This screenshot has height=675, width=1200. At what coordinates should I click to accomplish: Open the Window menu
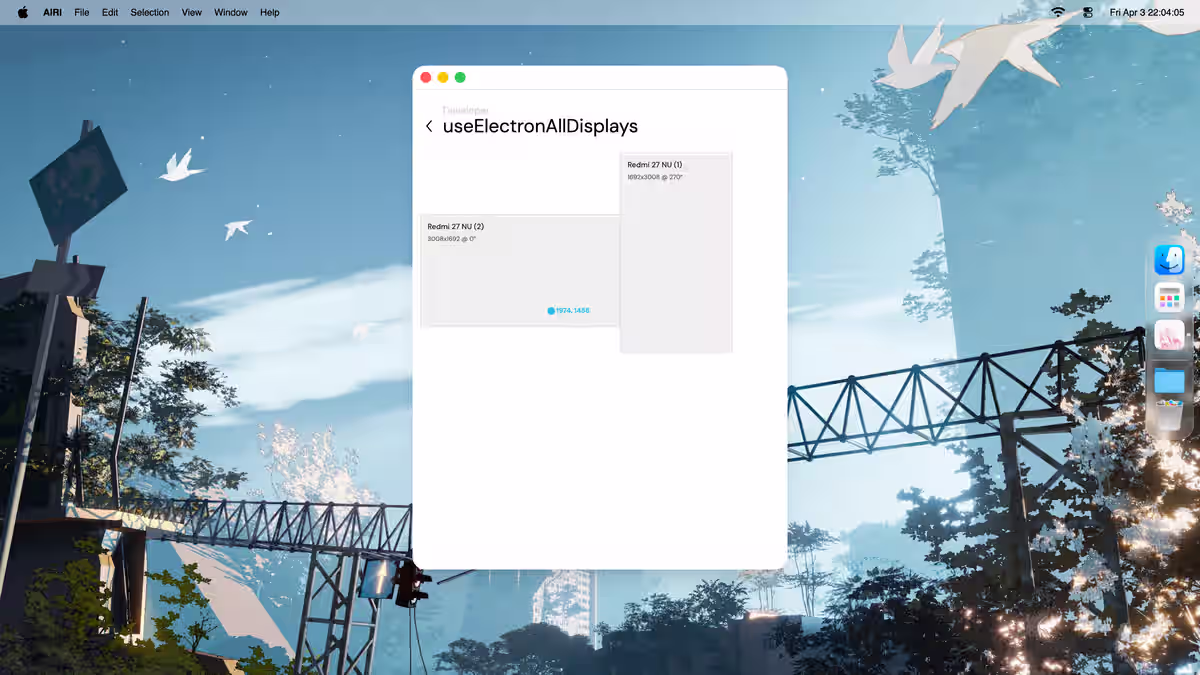pos(231,12)
